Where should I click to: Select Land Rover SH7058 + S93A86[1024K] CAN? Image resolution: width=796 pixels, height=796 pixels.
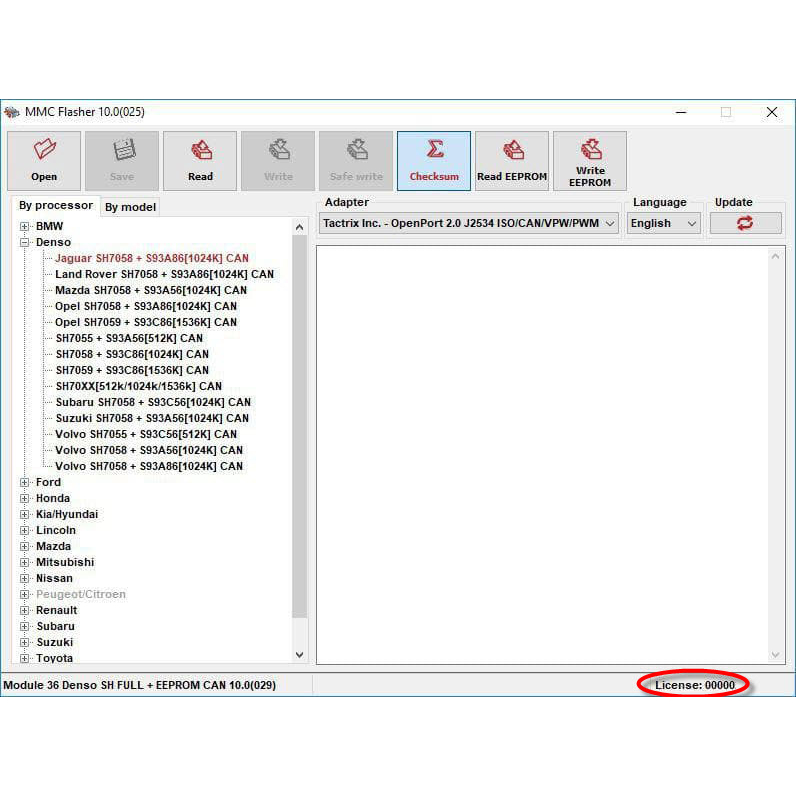tap(164, 274)
